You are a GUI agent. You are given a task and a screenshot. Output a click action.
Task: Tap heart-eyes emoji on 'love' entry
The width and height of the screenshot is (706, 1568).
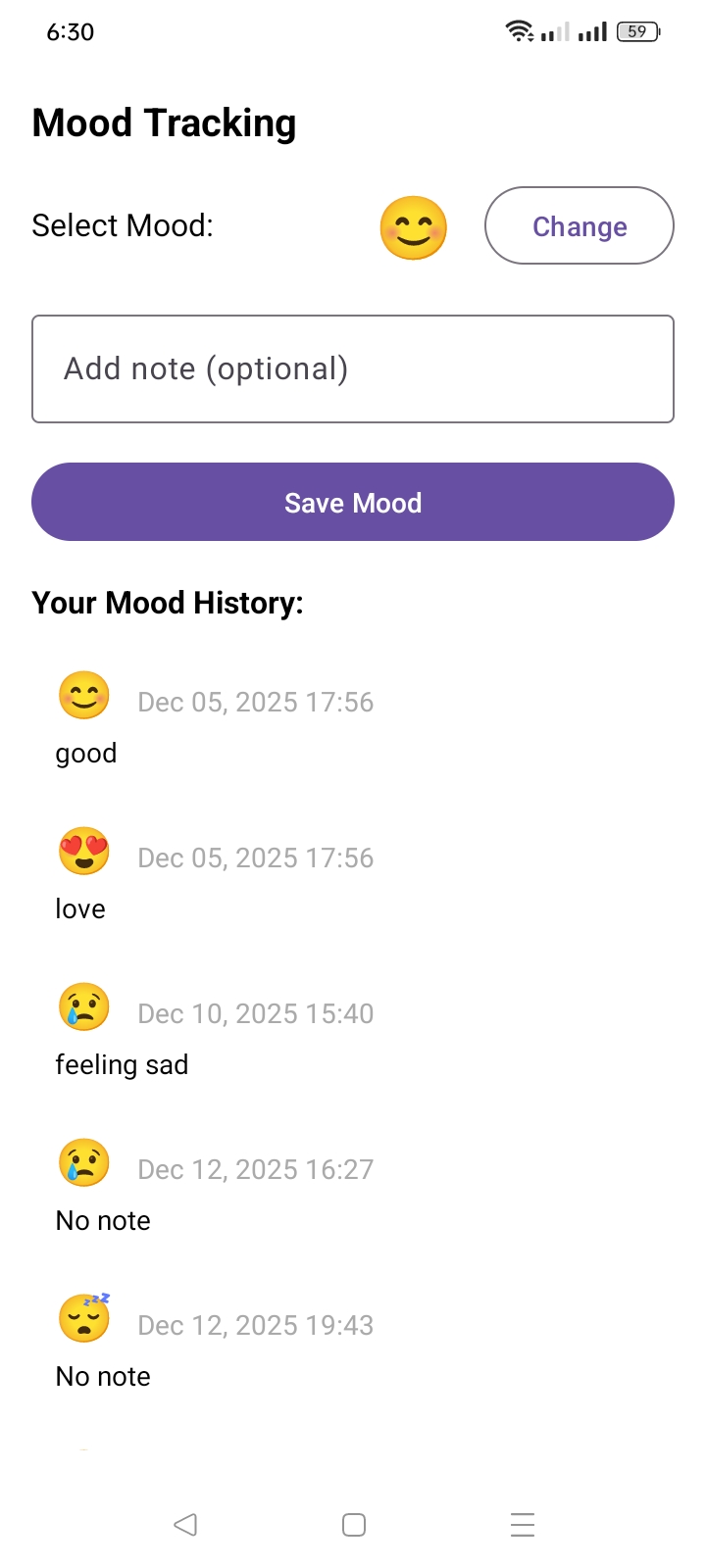[84, 852]
